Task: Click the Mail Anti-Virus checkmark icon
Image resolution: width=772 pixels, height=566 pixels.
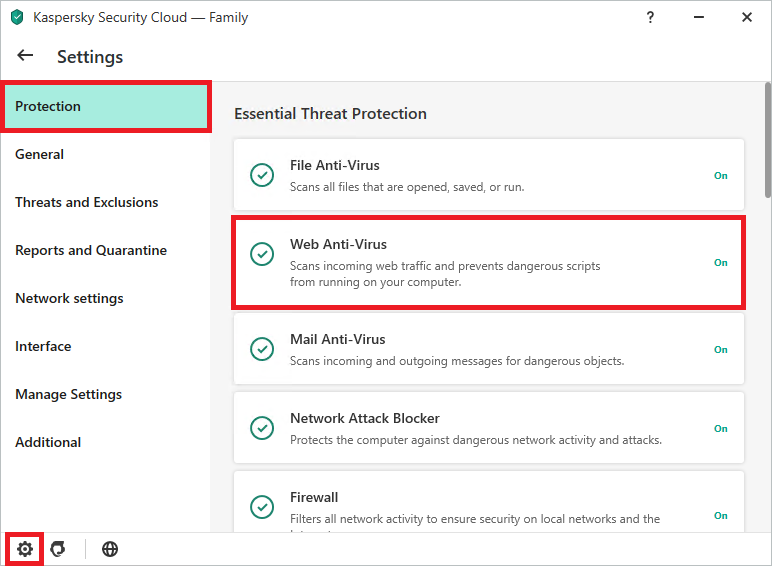Action: click(x=262, y=349)
